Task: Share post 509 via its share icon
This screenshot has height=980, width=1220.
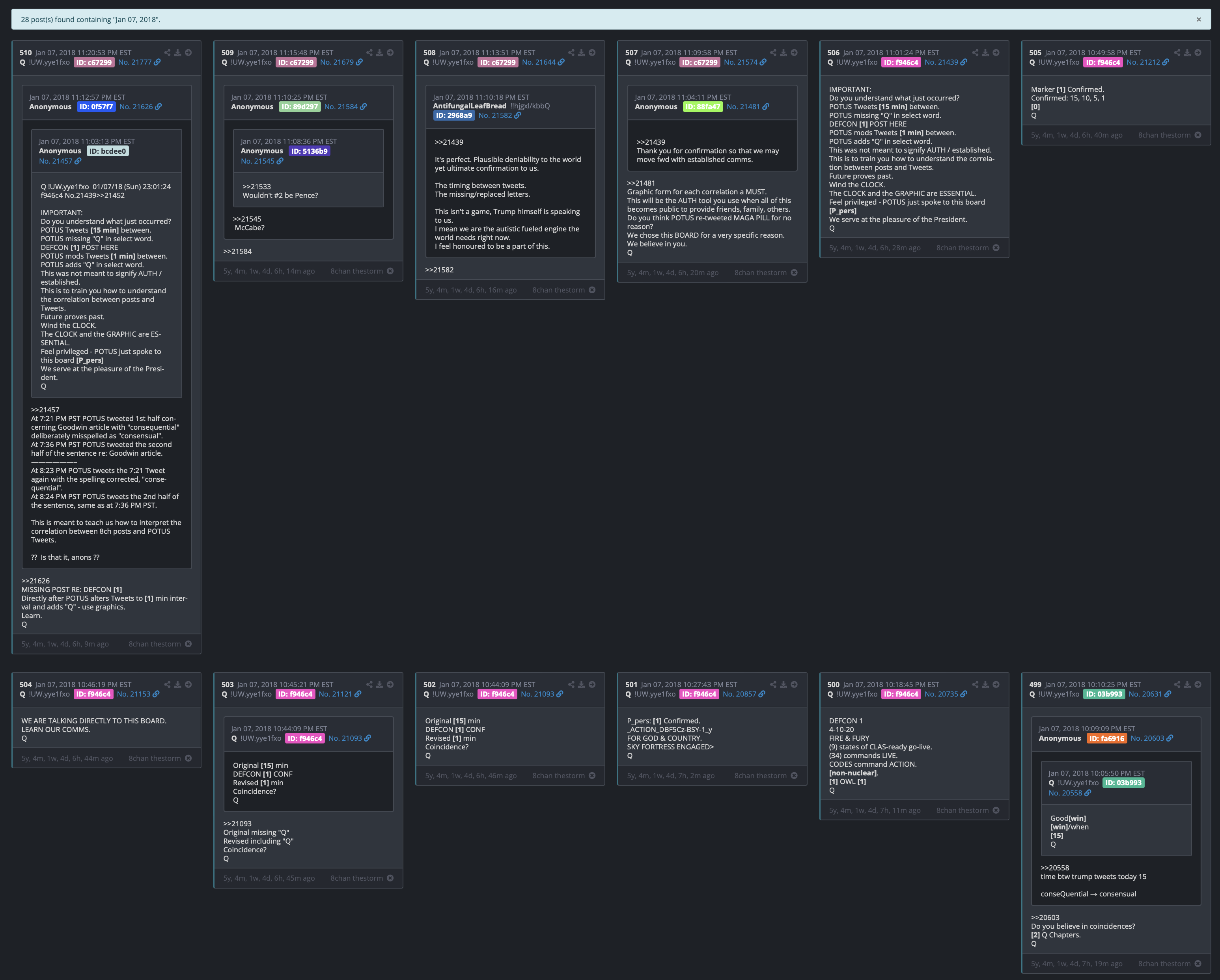Action: 369,52
